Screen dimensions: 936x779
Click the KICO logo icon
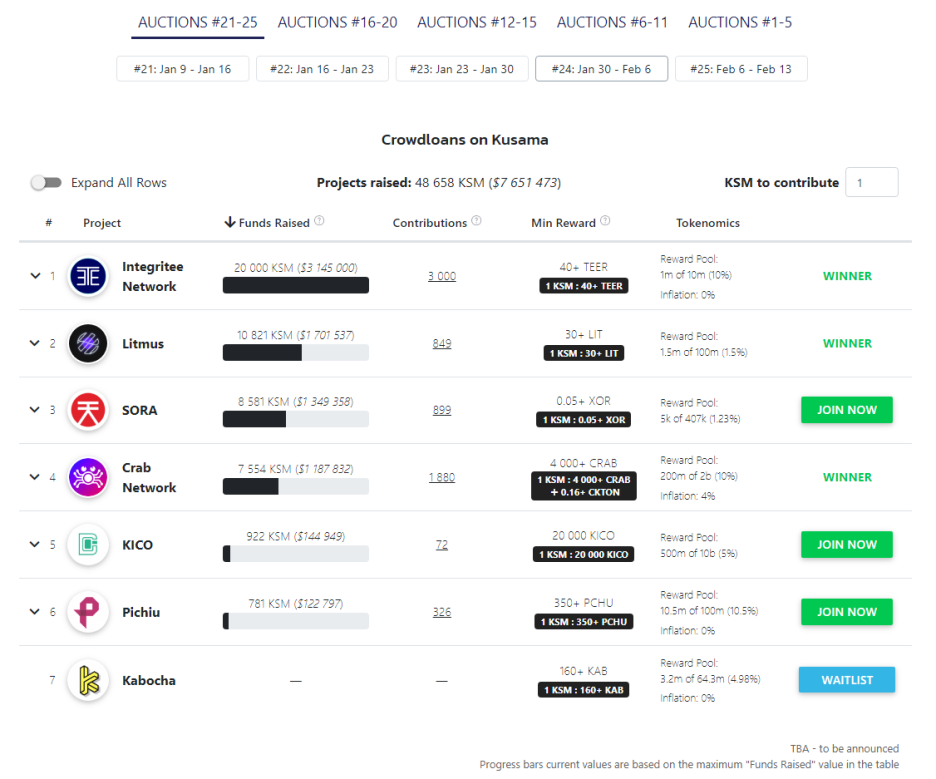[x=88, y=545]
